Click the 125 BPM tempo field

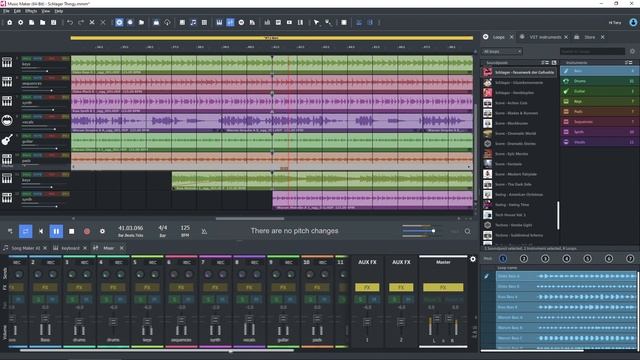[x=185, y=228]
